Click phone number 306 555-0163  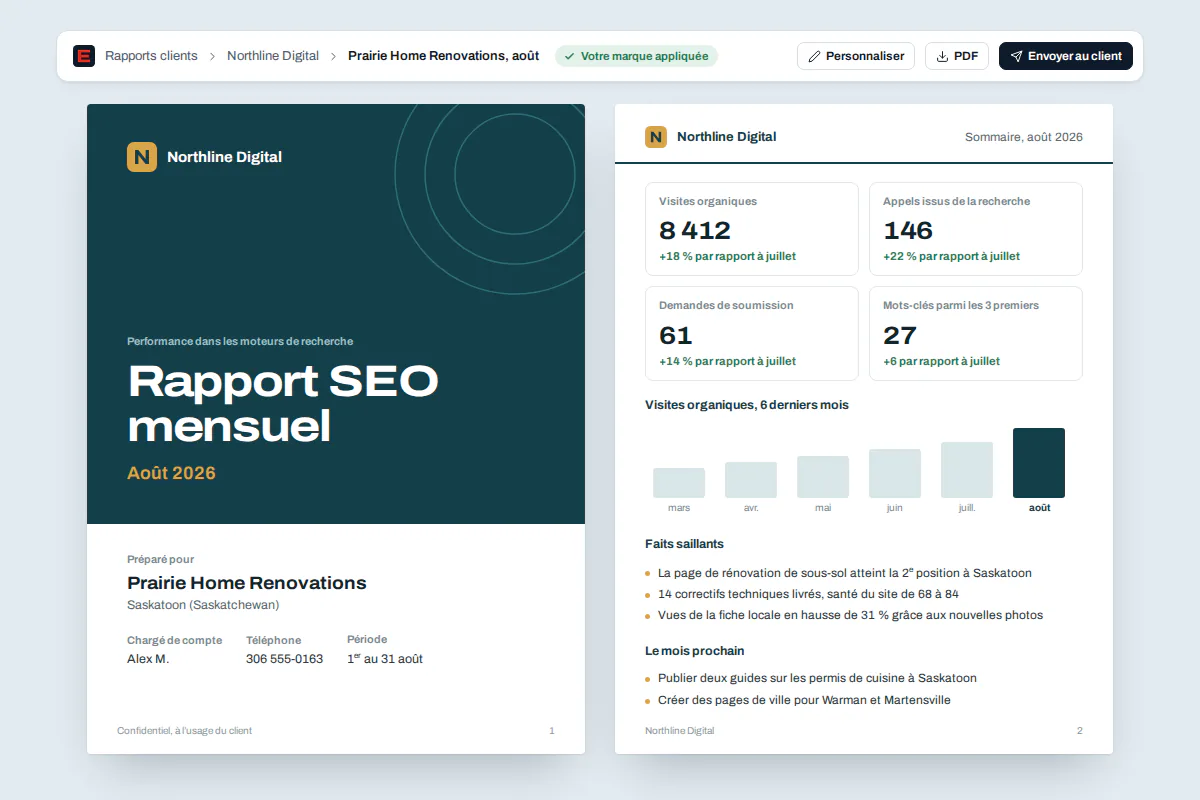pos(284,659)
